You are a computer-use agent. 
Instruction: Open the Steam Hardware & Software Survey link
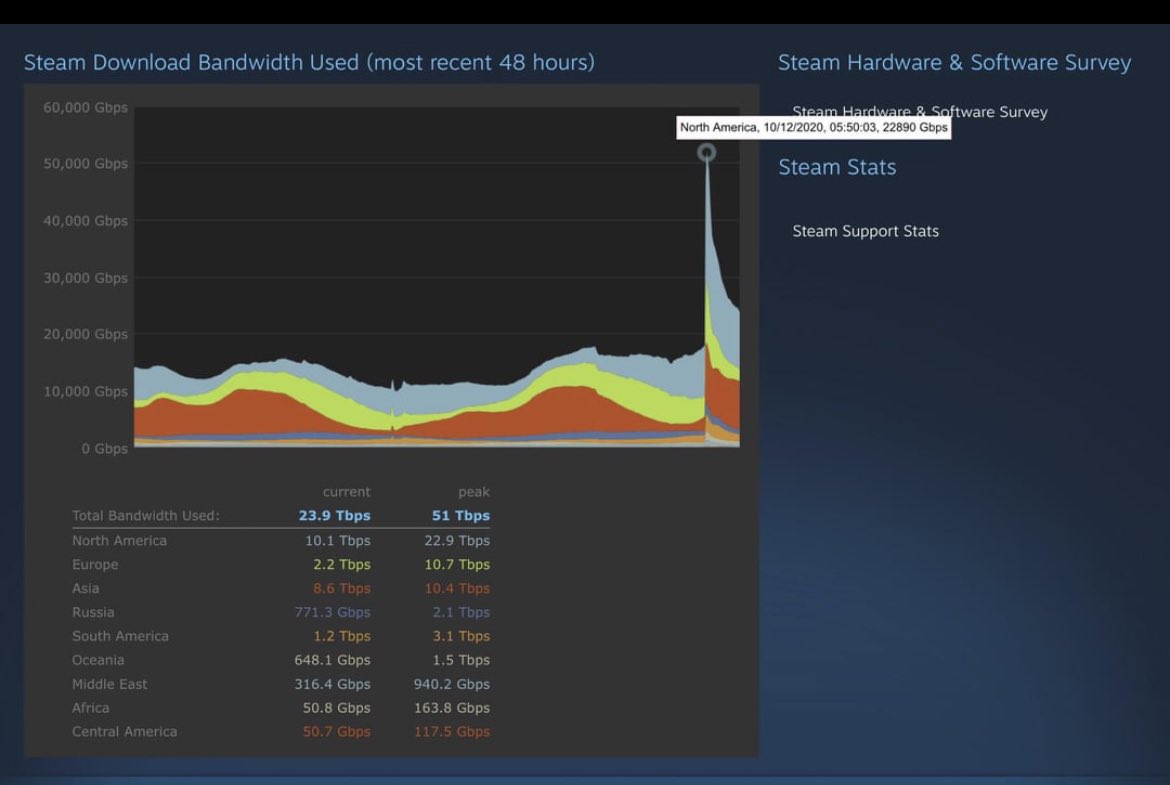click(919, 112)
